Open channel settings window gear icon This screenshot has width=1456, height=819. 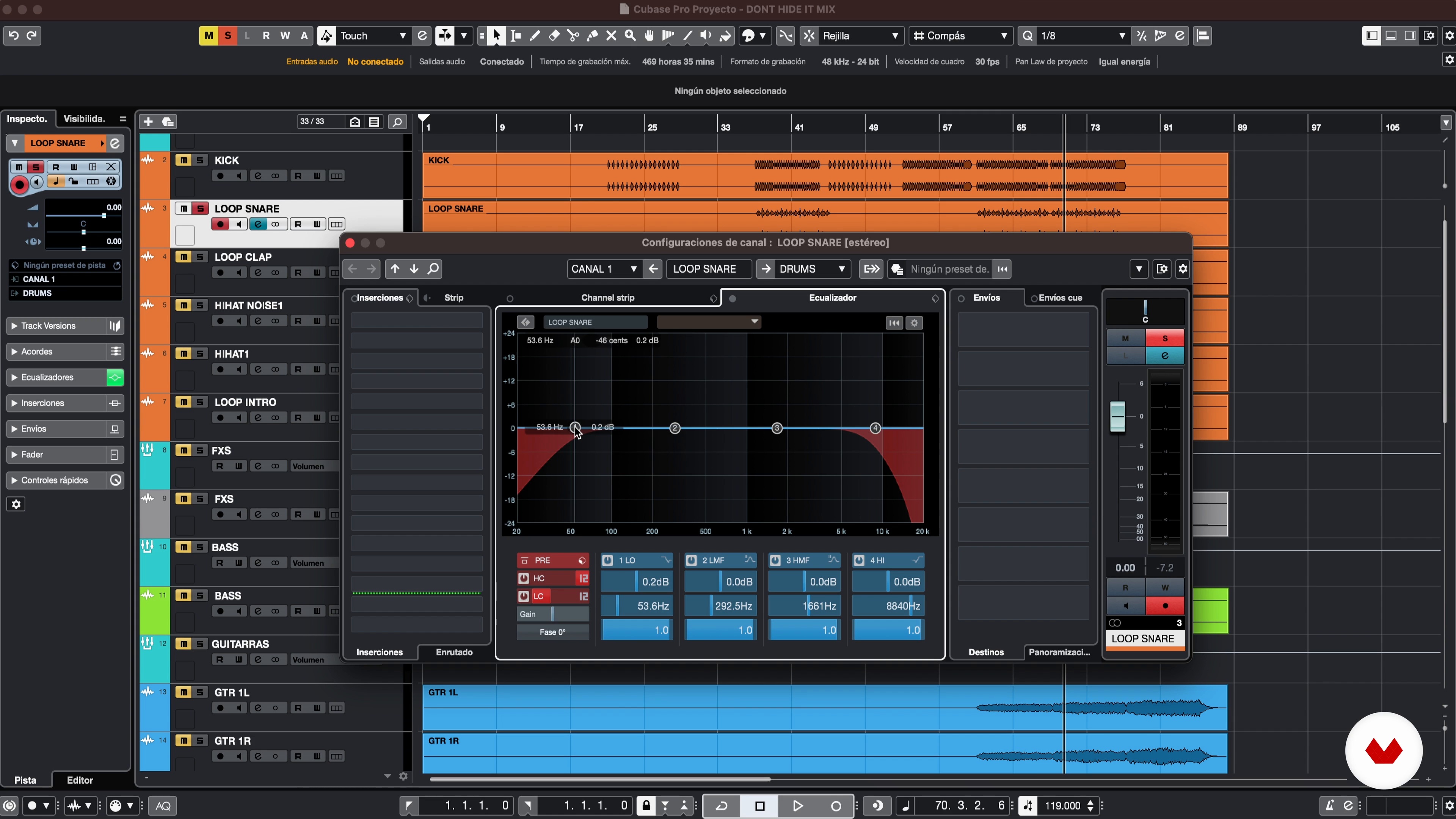tap(1183, 269)
